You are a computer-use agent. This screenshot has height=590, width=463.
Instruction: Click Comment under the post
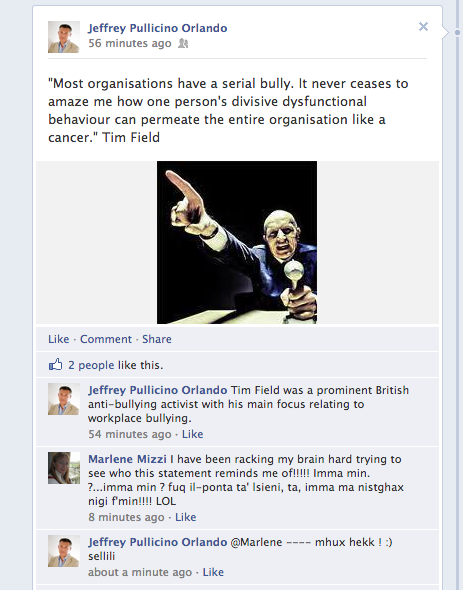(106, 339)
